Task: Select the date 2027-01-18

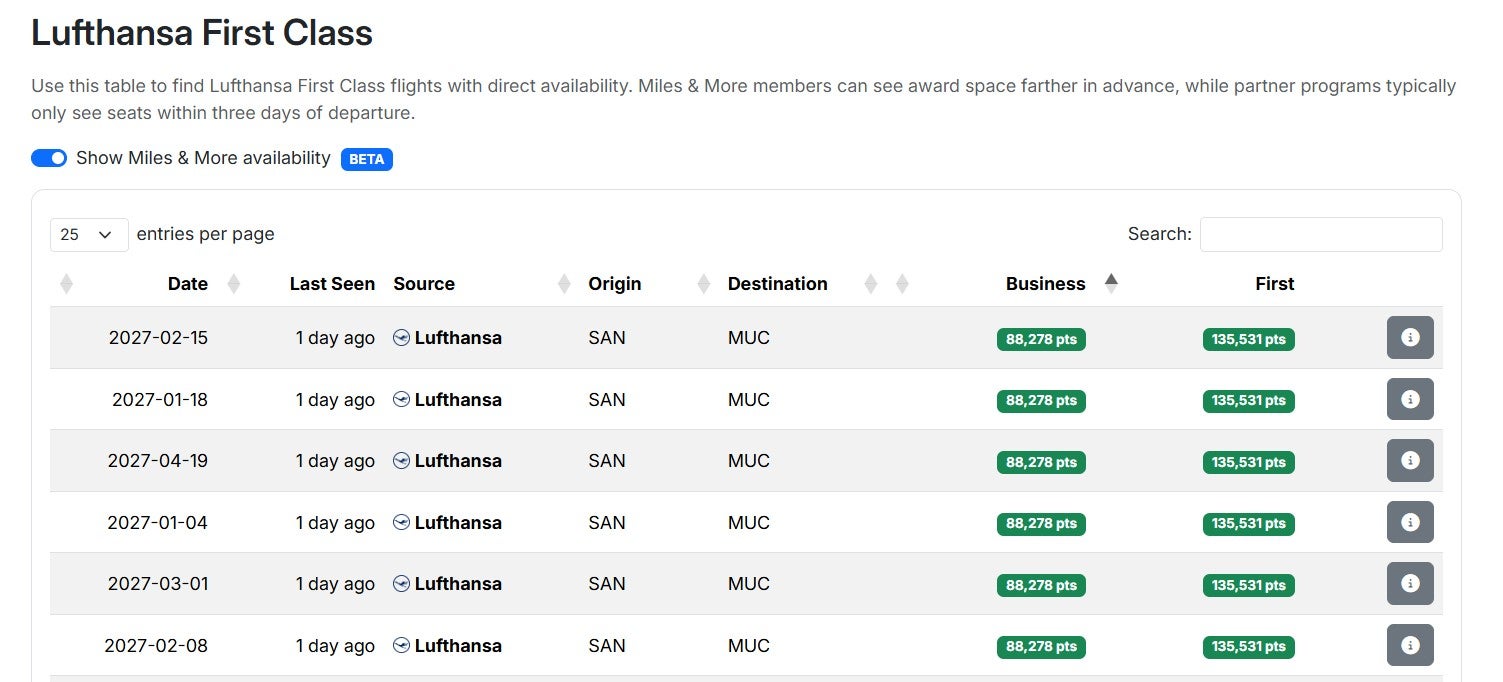Action: coord(160,400)
